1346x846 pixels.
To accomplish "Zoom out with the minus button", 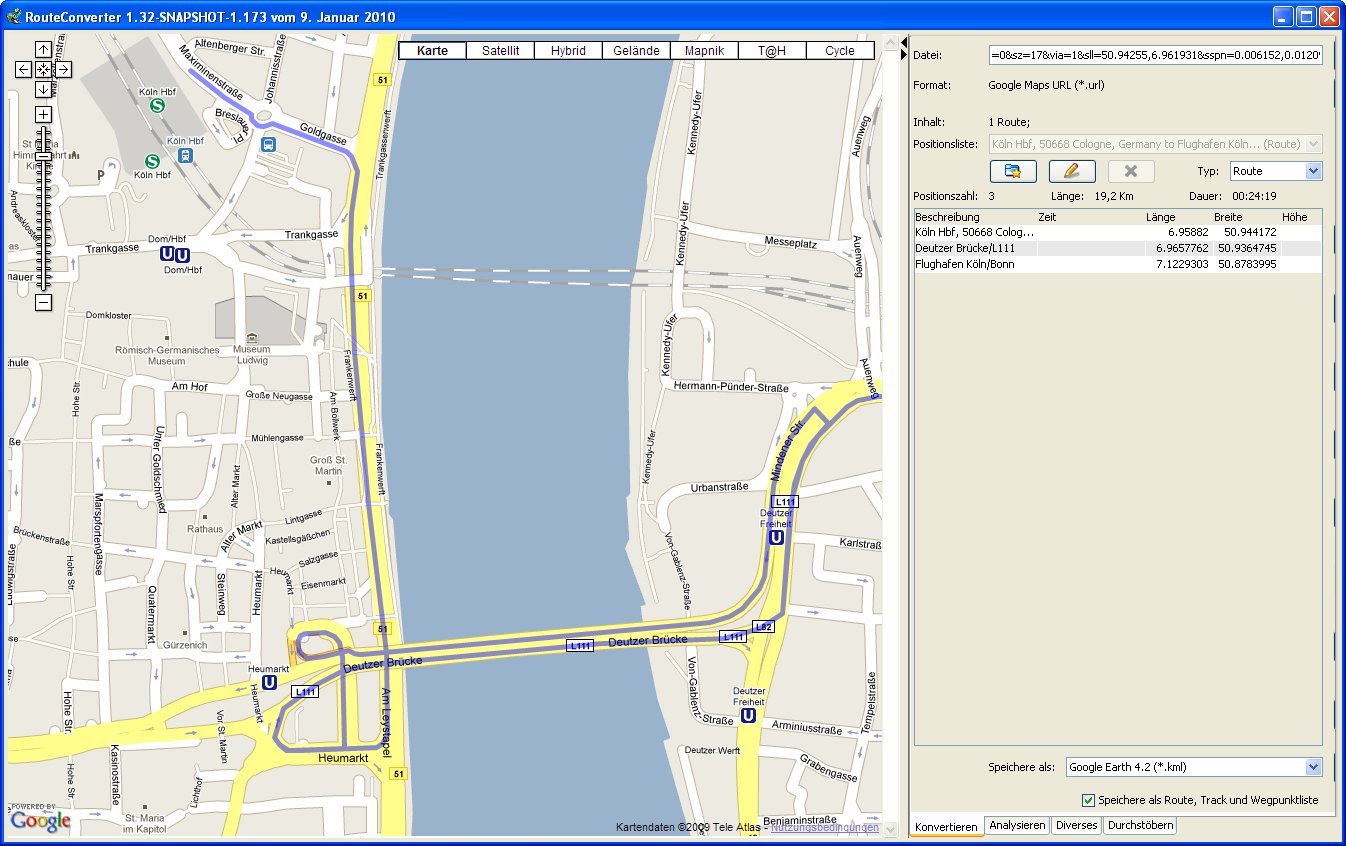I will pos(43,302).
